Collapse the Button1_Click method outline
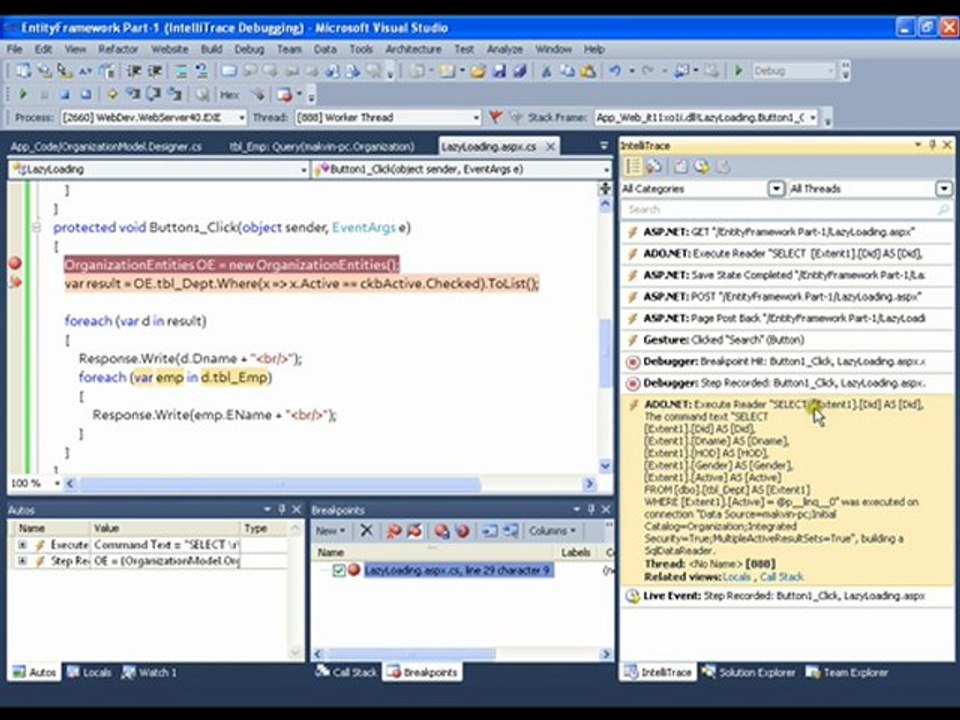 click(x=36, y=227)
